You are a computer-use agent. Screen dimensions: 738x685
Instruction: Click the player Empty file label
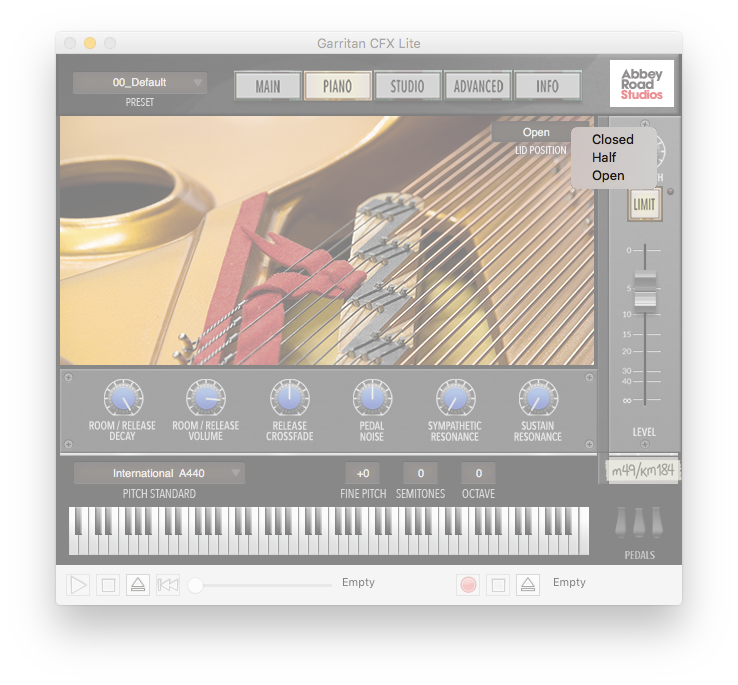(x=358, y=582)
